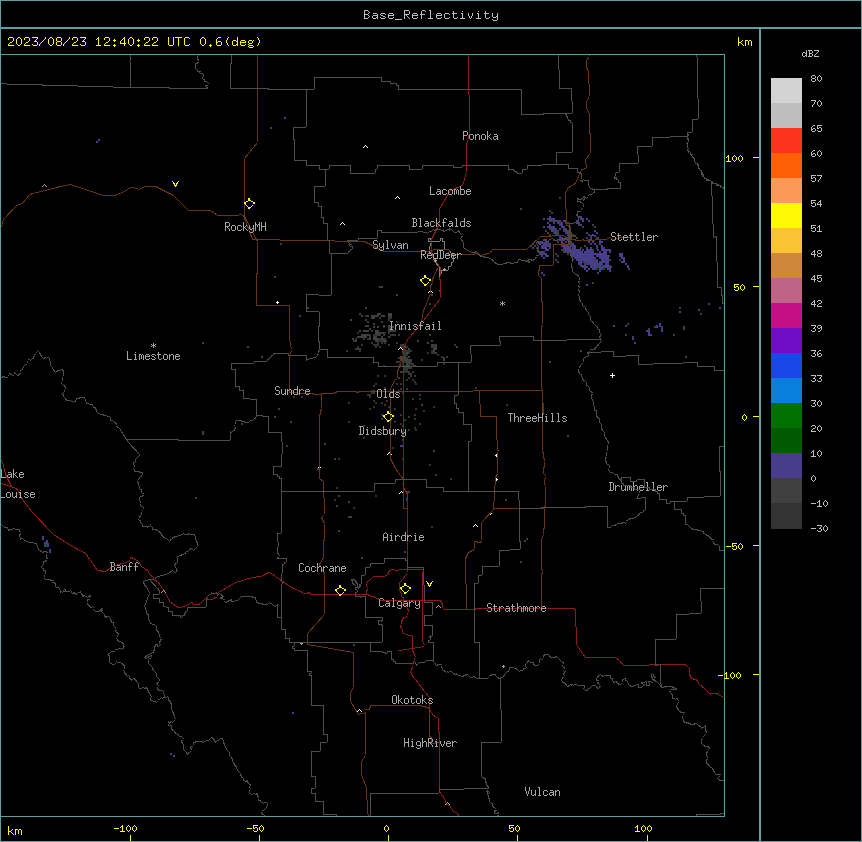Viewport: 862px width, 842px height.
Task: Click the magenta 39-42 dBZ legend swatch
Action: (x=786, y=315)
